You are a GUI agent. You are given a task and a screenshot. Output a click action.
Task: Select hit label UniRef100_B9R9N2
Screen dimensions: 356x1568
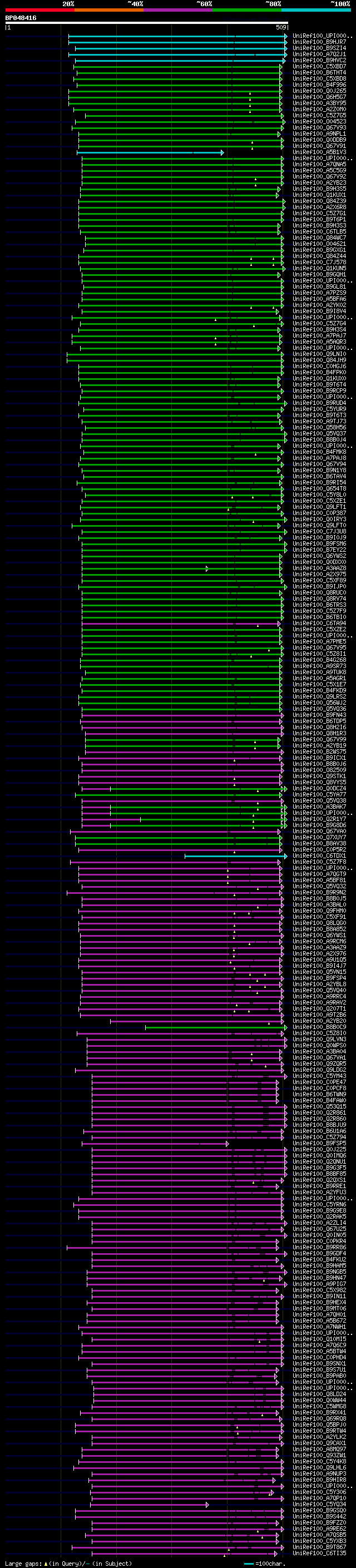coord(319,892)
